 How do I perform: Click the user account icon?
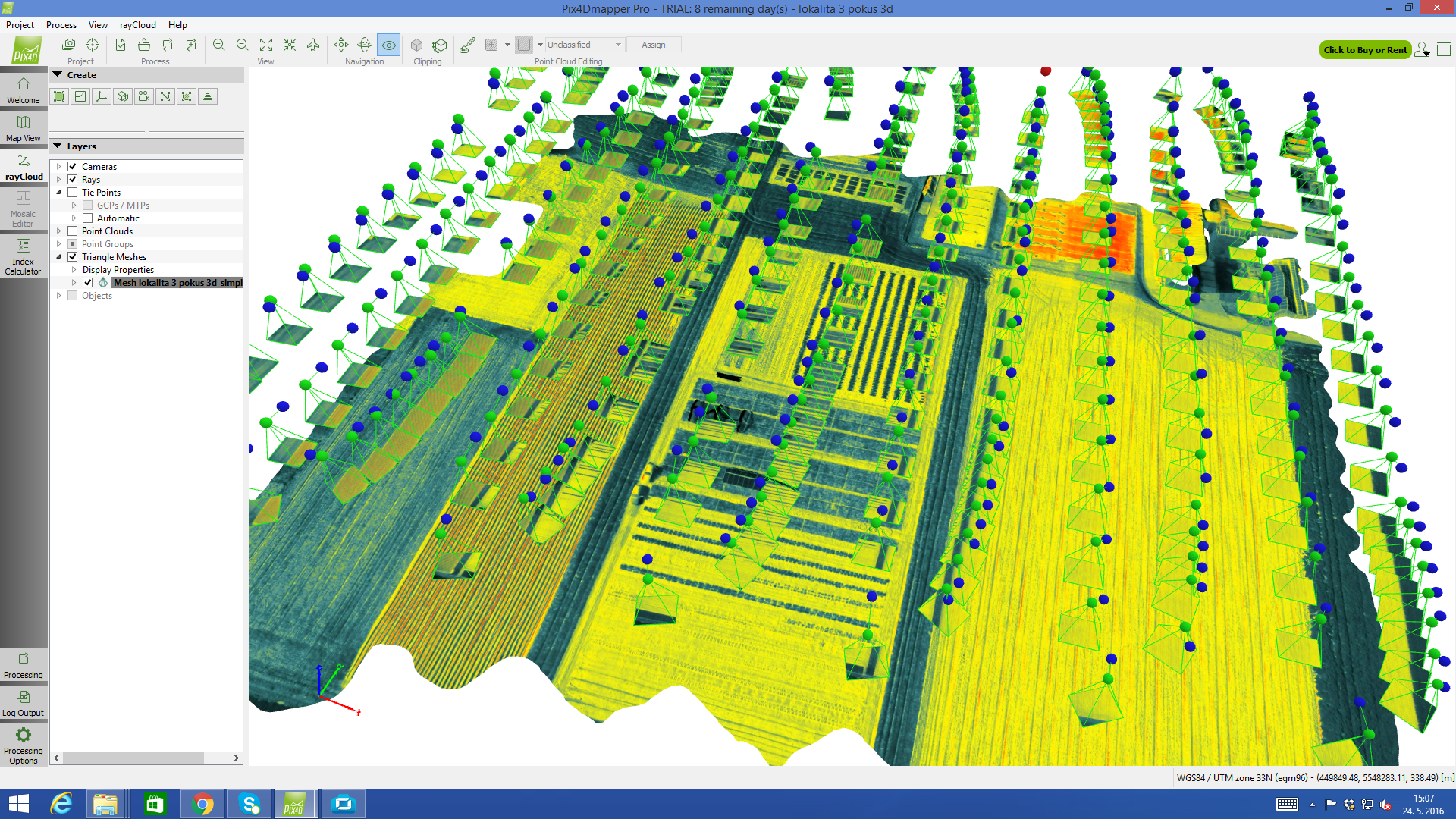point(1422,50)
